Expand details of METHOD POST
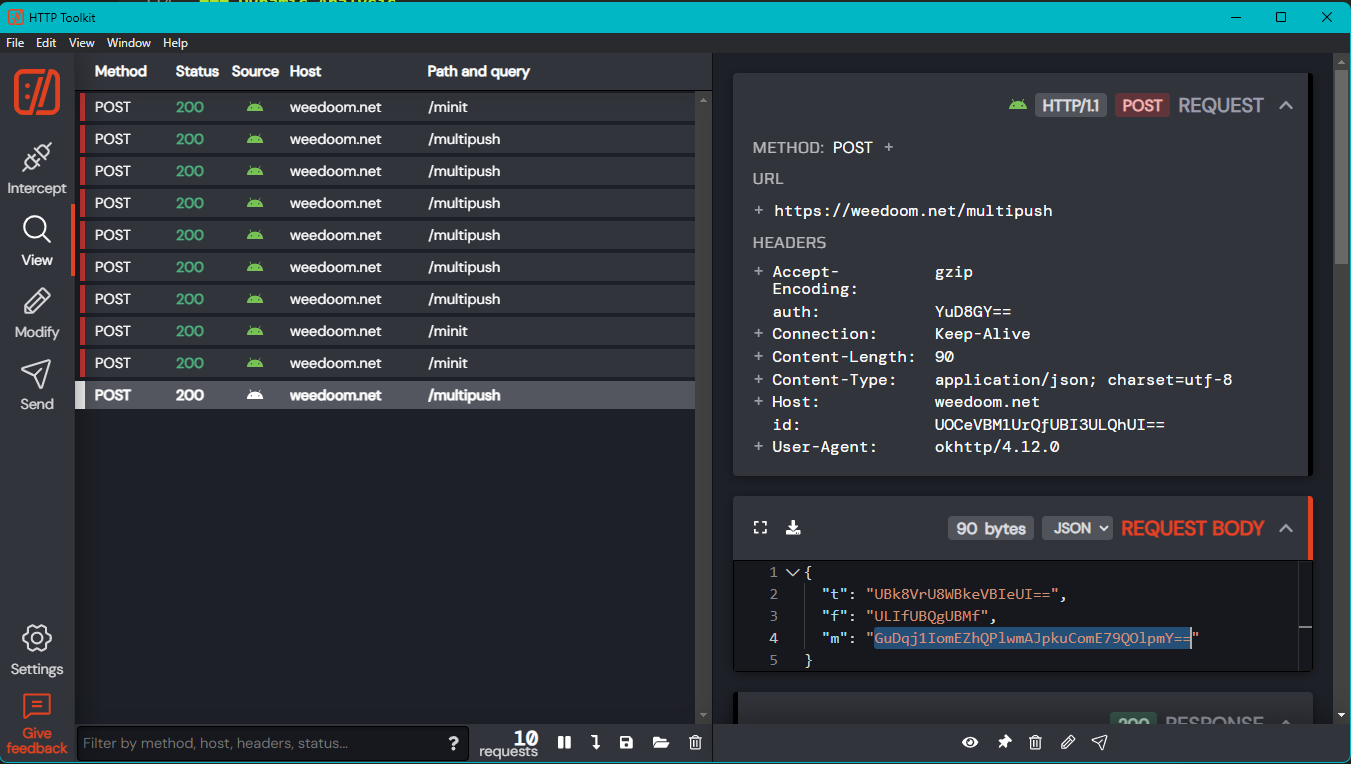The image size is (1351, 764). point(888,147)
